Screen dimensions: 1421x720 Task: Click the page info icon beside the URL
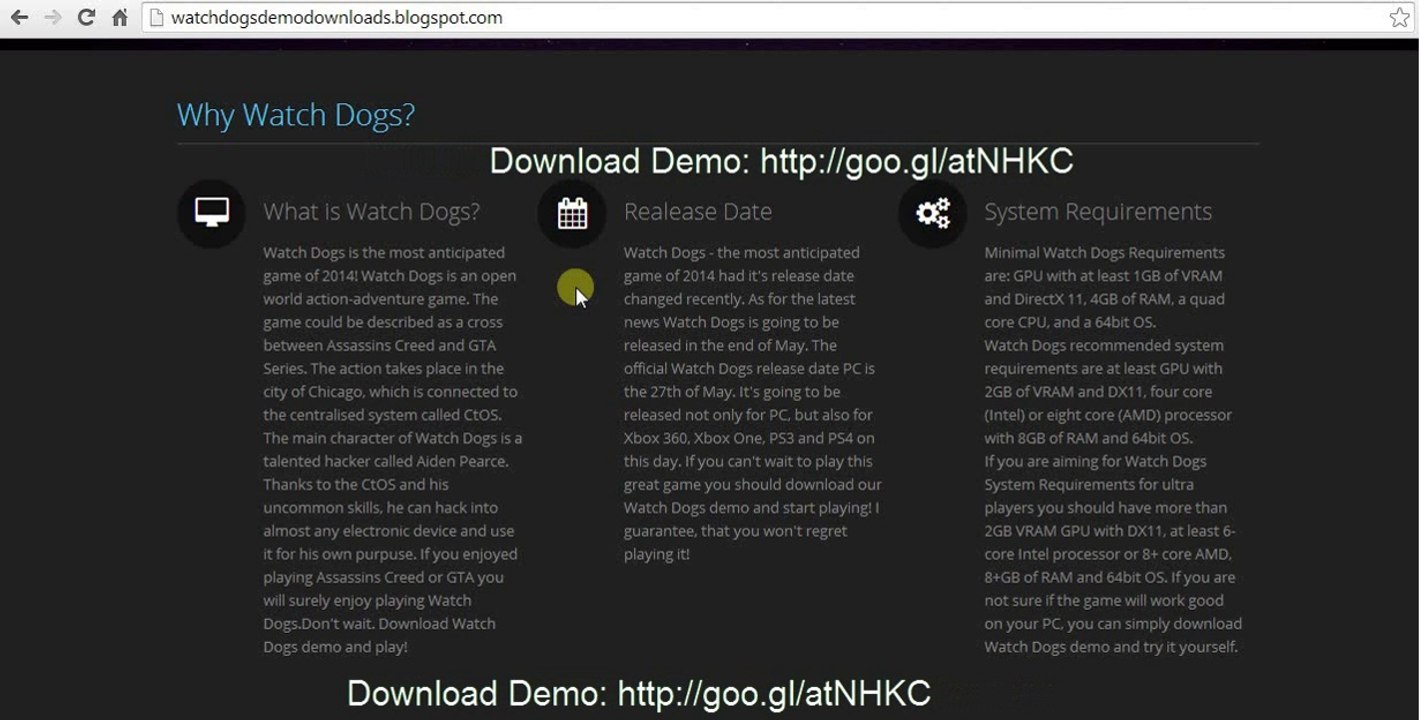[155, 17]
